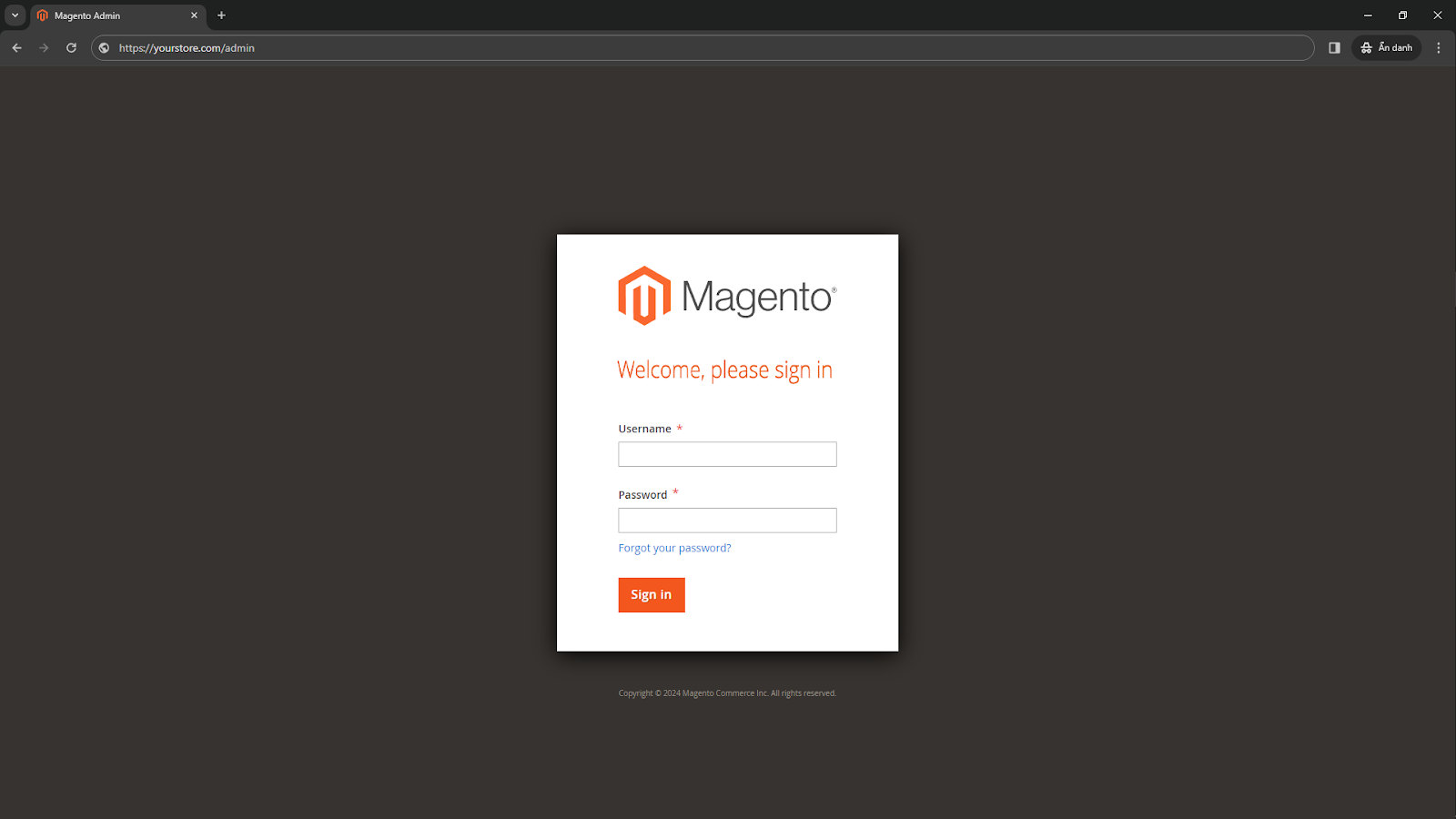Click the address bar URL yourstore.com/admin

pyautogui.click(x=187, y=48)
